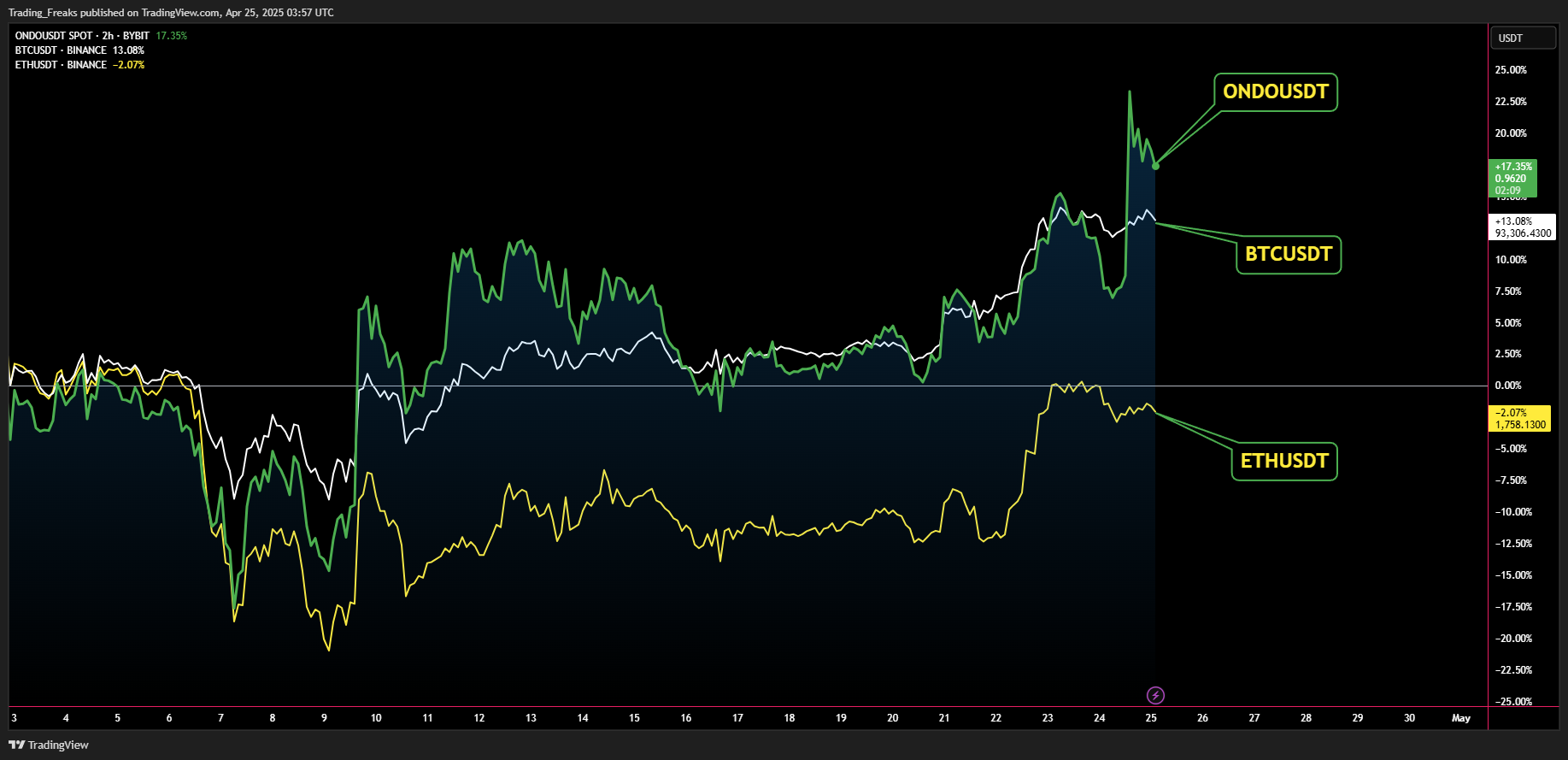Click the TradingView logo at bottom left

(x=49, y=745)
